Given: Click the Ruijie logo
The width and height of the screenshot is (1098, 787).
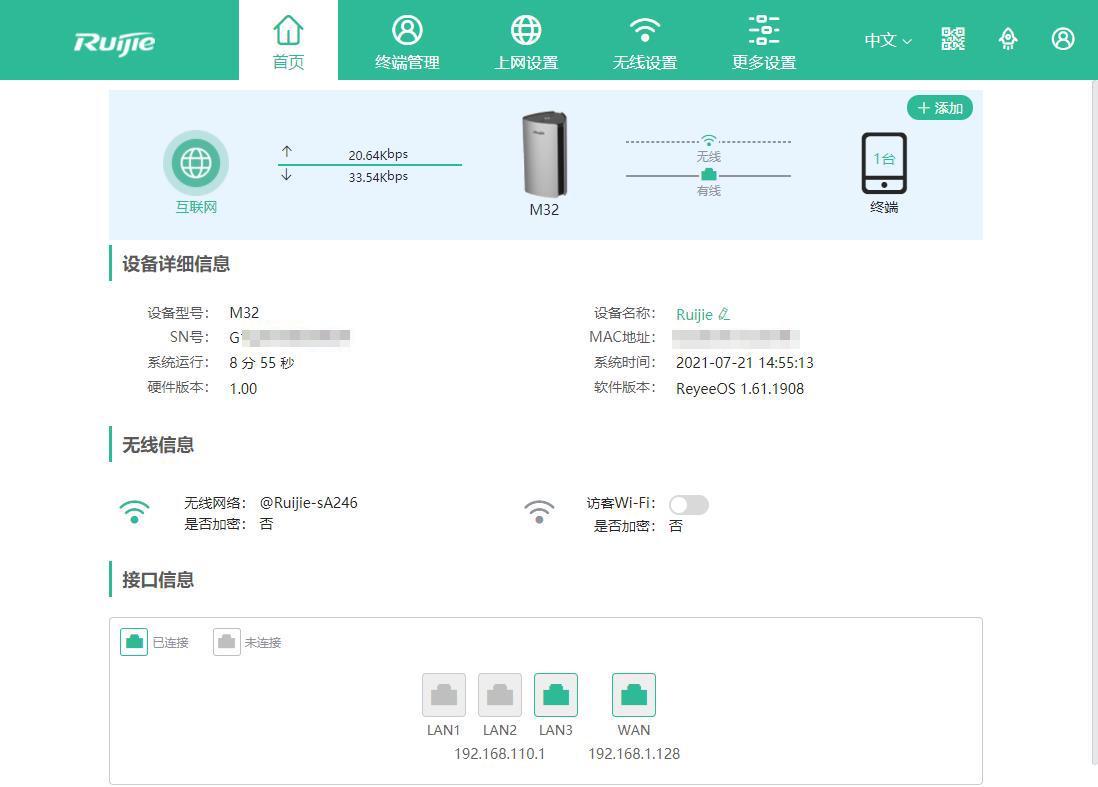Looking at the screenshot, I should [x=114, y=43].
